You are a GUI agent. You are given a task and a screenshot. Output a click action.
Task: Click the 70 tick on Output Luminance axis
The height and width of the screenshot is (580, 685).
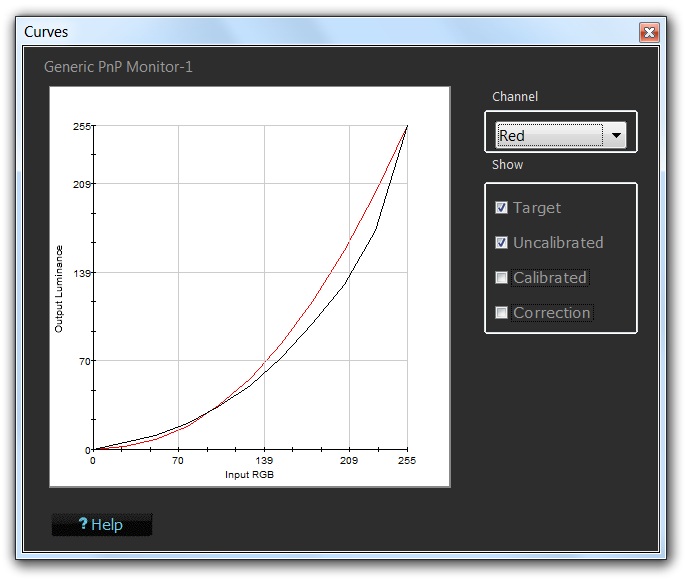tap(85, 362)
